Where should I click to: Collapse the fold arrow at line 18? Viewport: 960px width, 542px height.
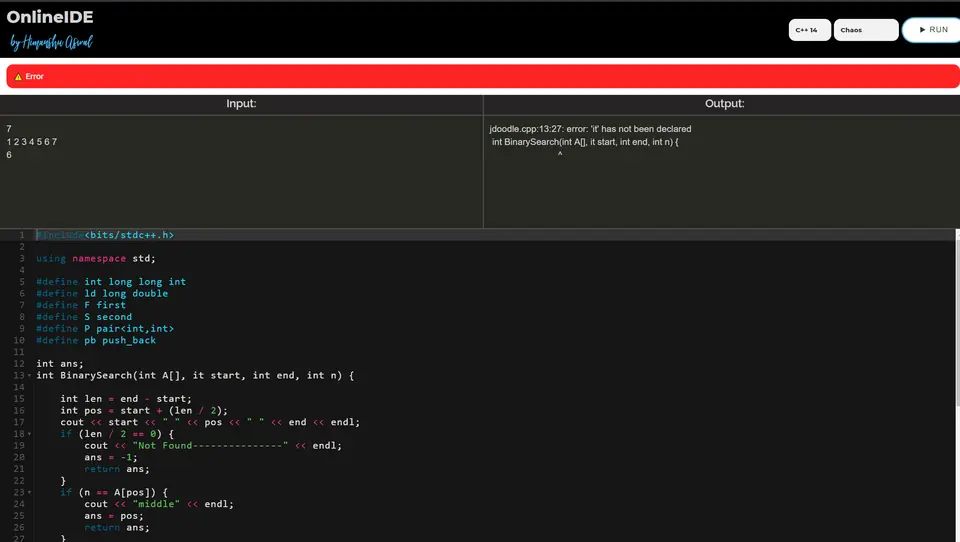(29, 434)
